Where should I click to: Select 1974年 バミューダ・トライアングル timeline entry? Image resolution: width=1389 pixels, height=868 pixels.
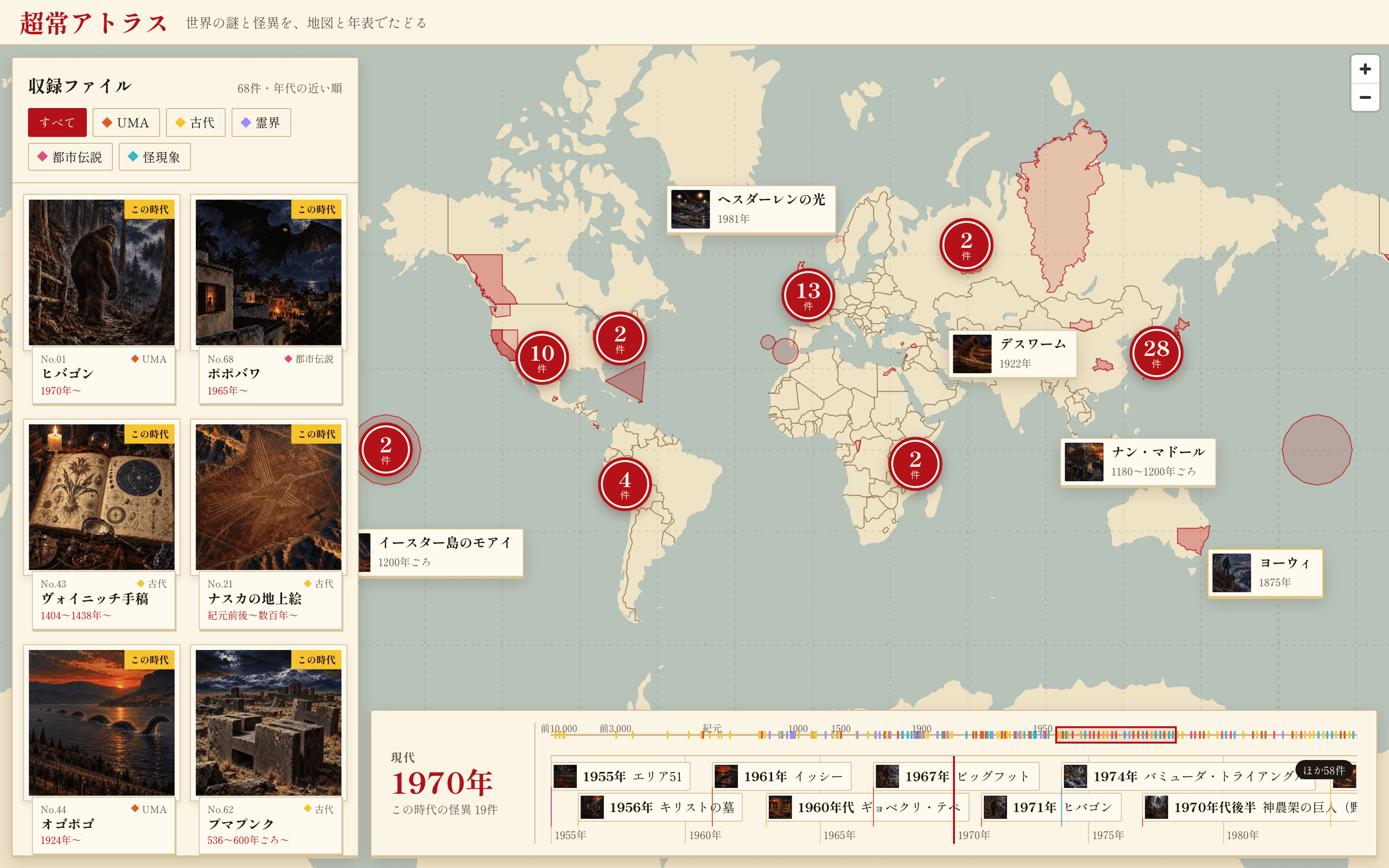point(1188,776)
